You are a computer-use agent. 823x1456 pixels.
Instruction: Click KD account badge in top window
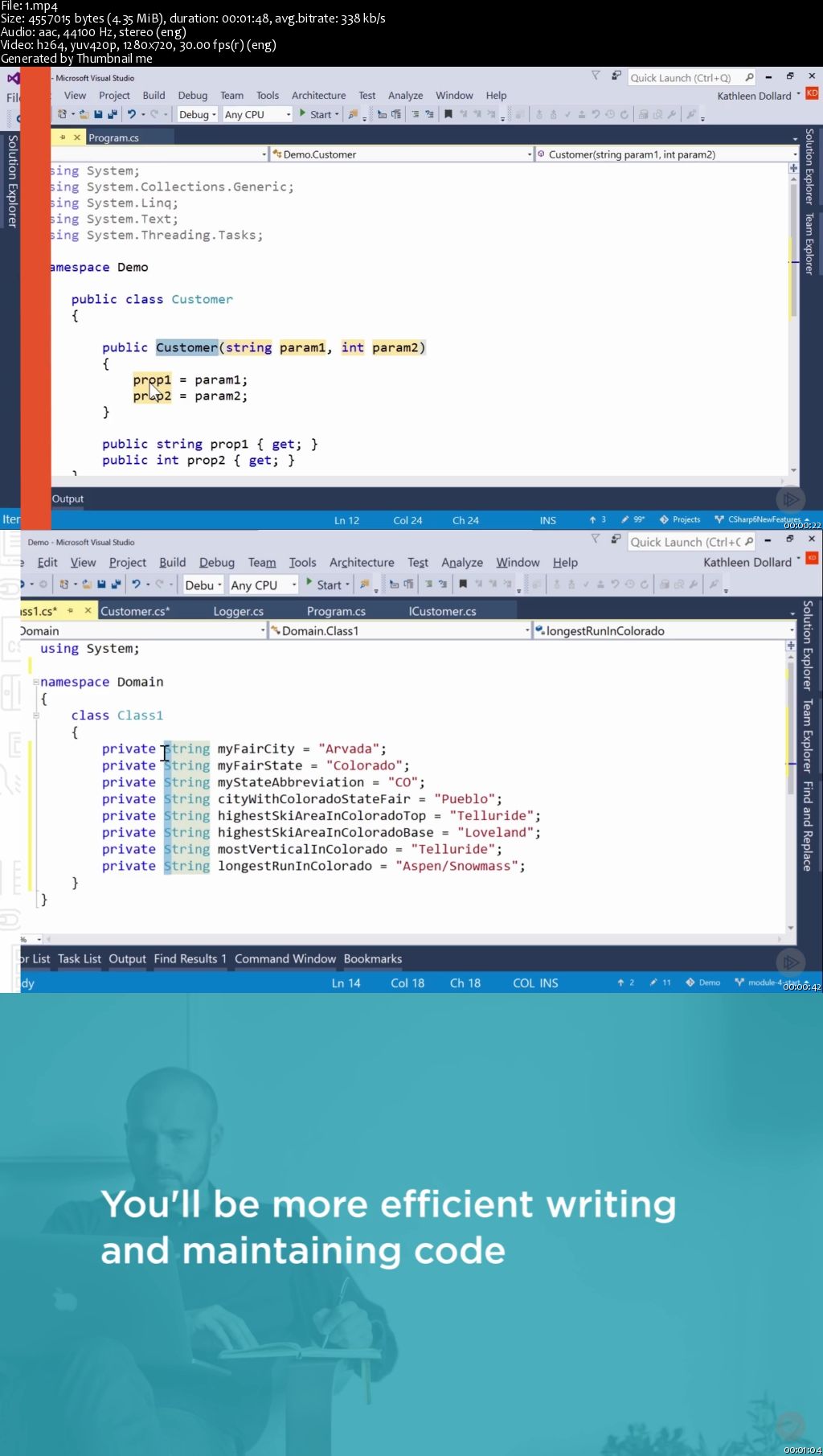point(812,93)
